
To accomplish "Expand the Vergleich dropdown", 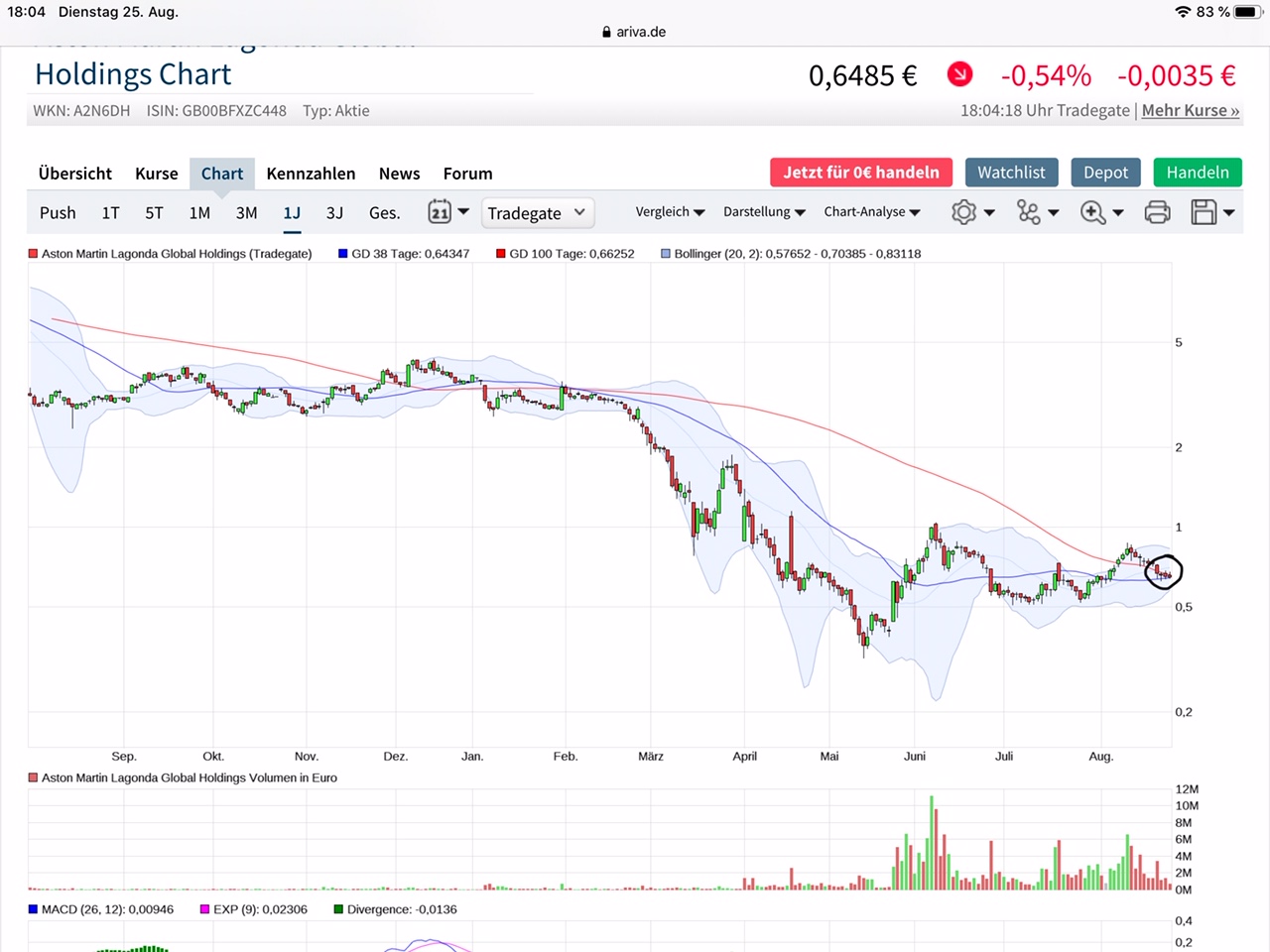I will 670,212.
